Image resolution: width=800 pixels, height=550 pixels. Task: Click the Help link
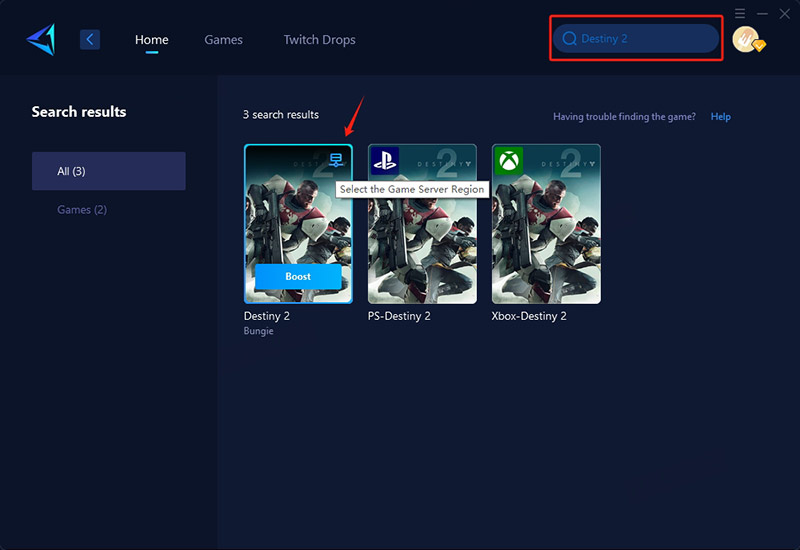(x=720, y=117)
